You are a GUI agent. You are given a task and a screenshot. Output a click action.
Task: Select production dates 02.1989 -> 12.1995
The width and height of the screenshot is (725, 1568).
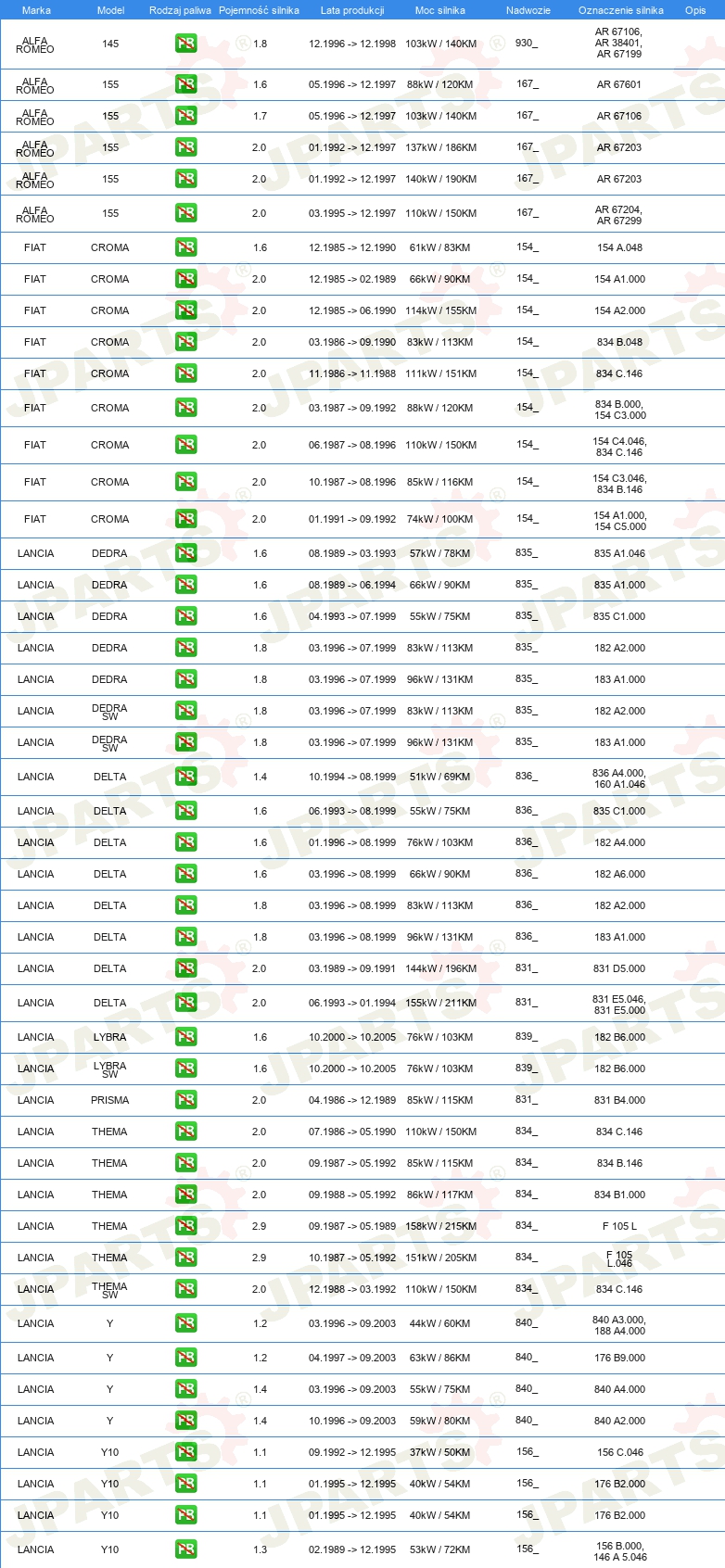[352, 1549]
